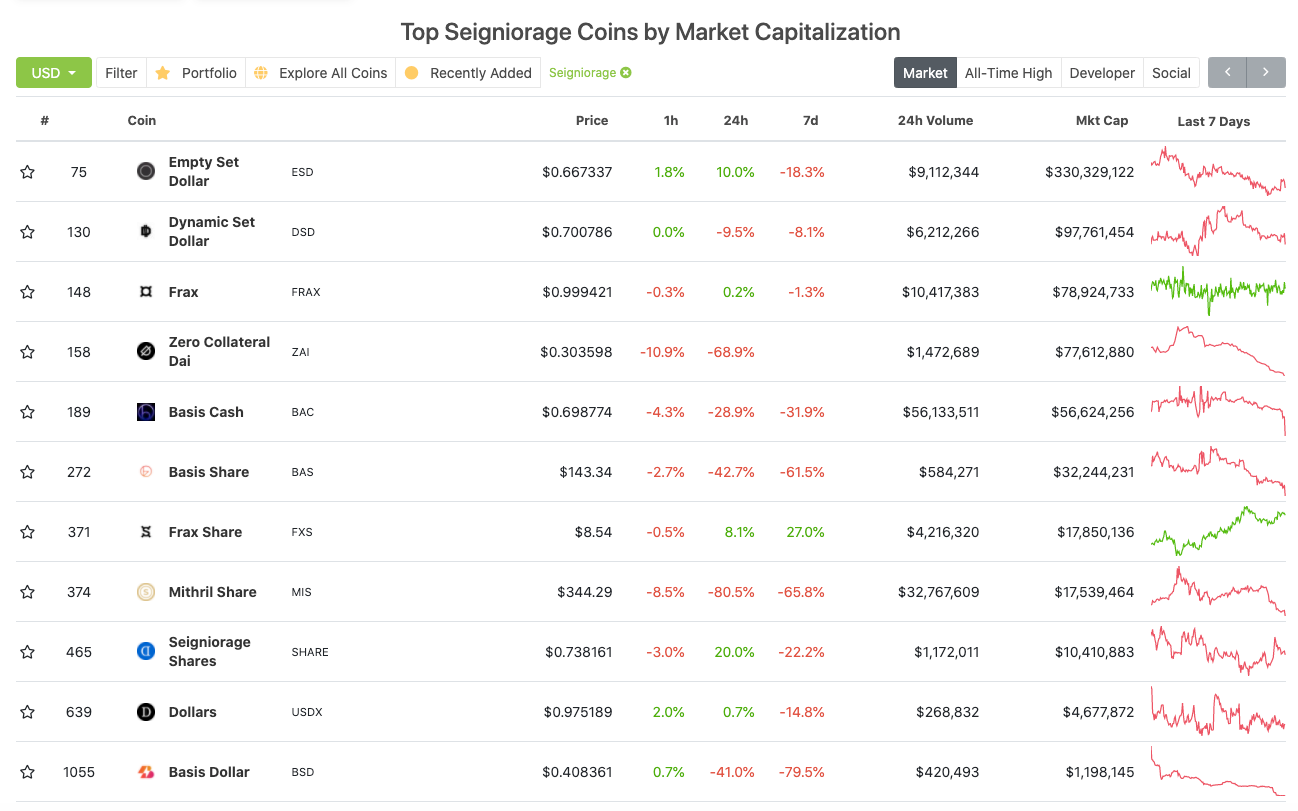Go to the next page arrow
1298x811 pixels.
click(1266, 73)
